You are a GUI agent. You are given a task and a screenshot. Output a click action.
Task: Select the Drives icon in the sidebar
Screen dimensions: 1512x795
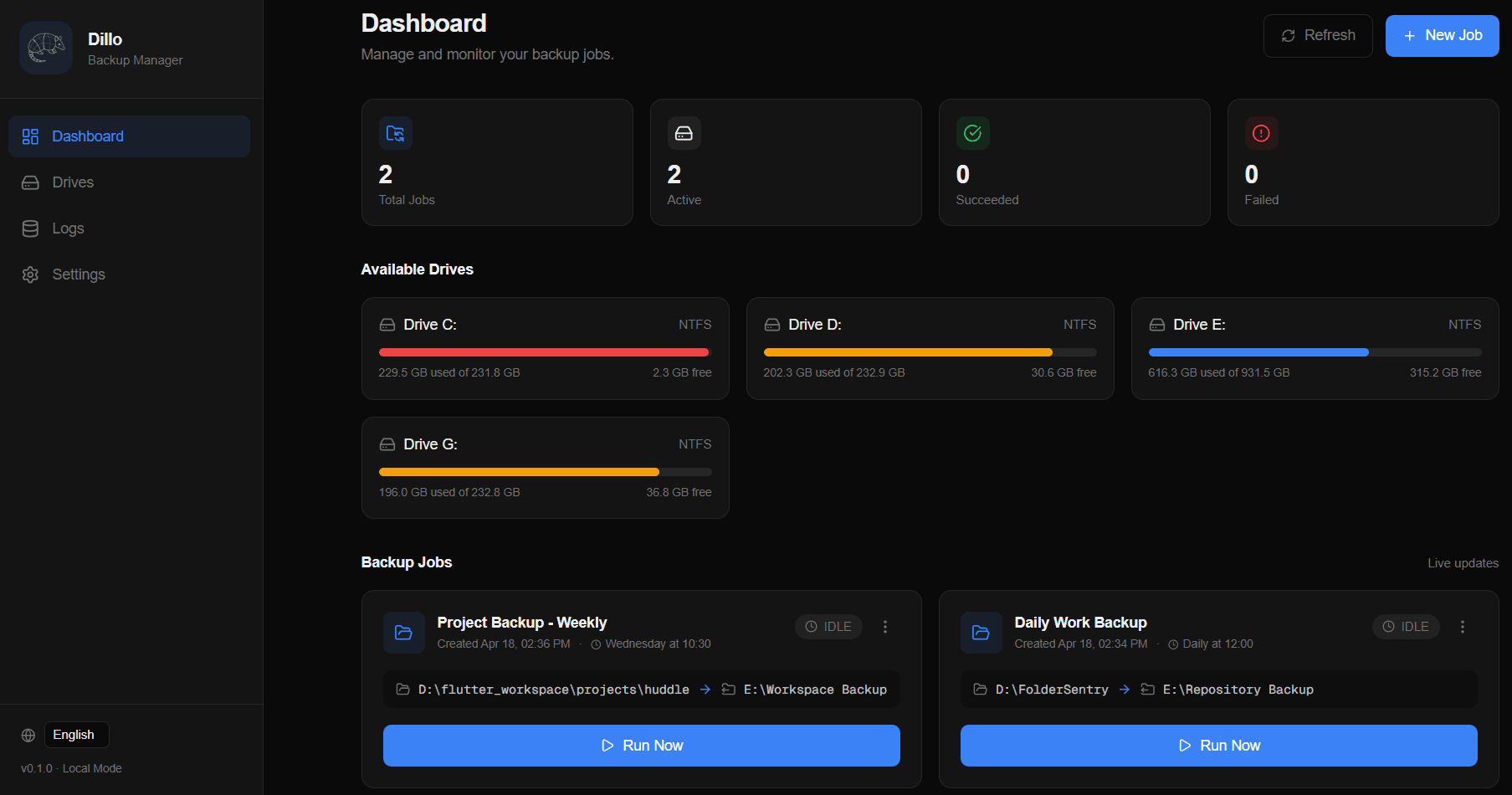click(30, 182)
